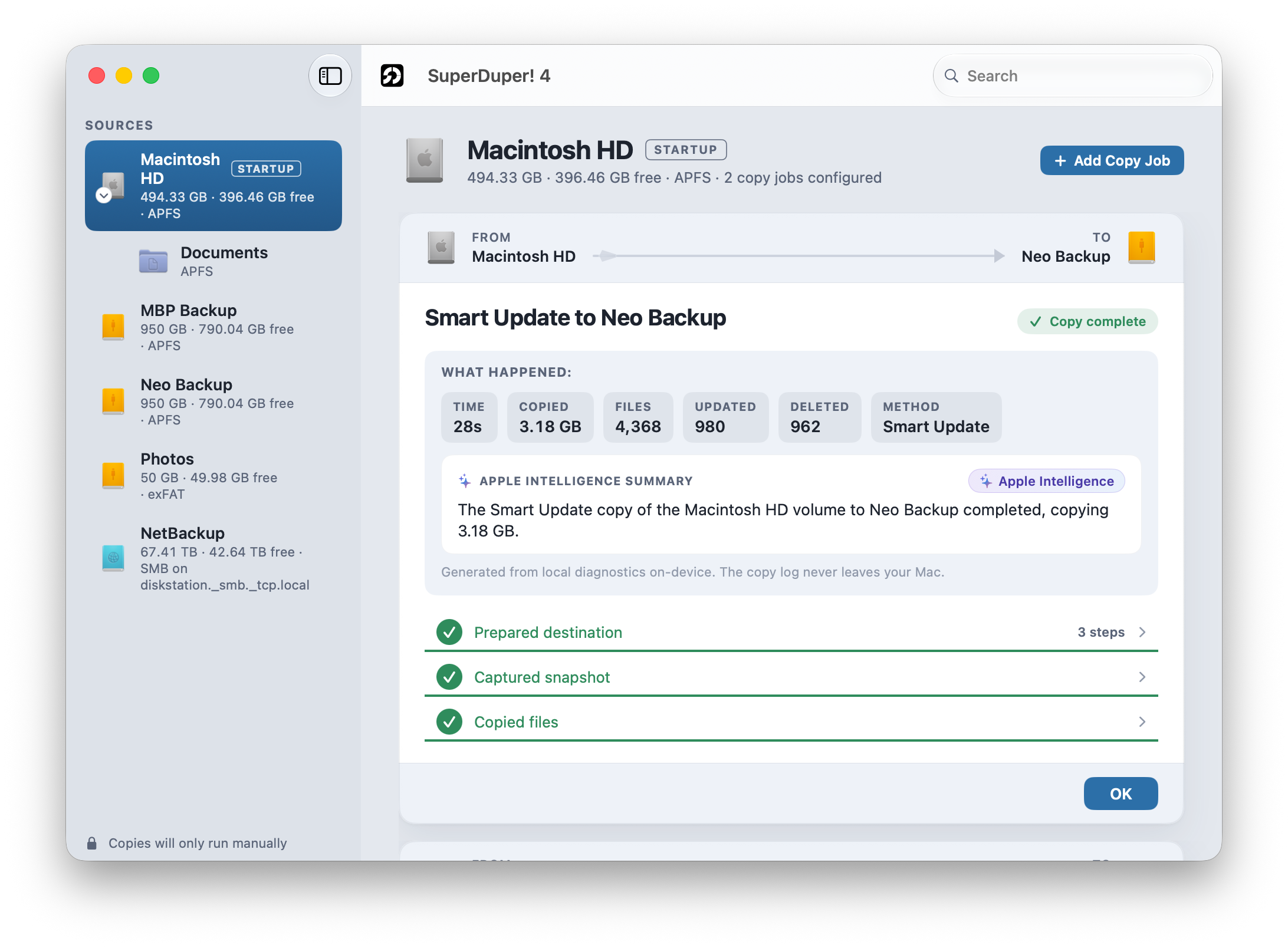Click the Captured snapshot checkmark icon
This screenshot has height=948, width=1288.
(449, 677)
